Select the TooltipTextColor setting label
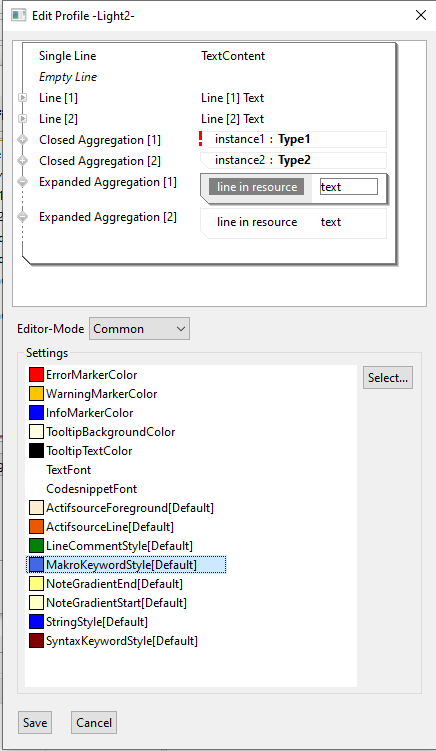Screen dimensions: 436x751 [x=89, y=451]
